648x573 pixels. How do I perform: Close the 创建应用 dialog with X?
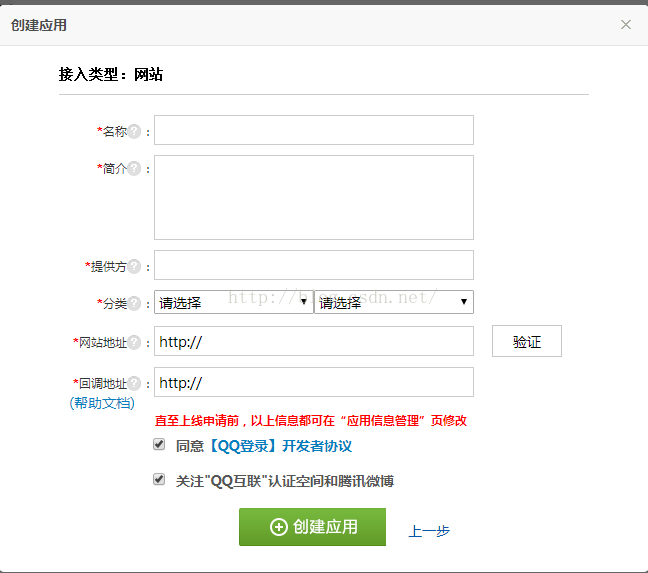point(626,25)
